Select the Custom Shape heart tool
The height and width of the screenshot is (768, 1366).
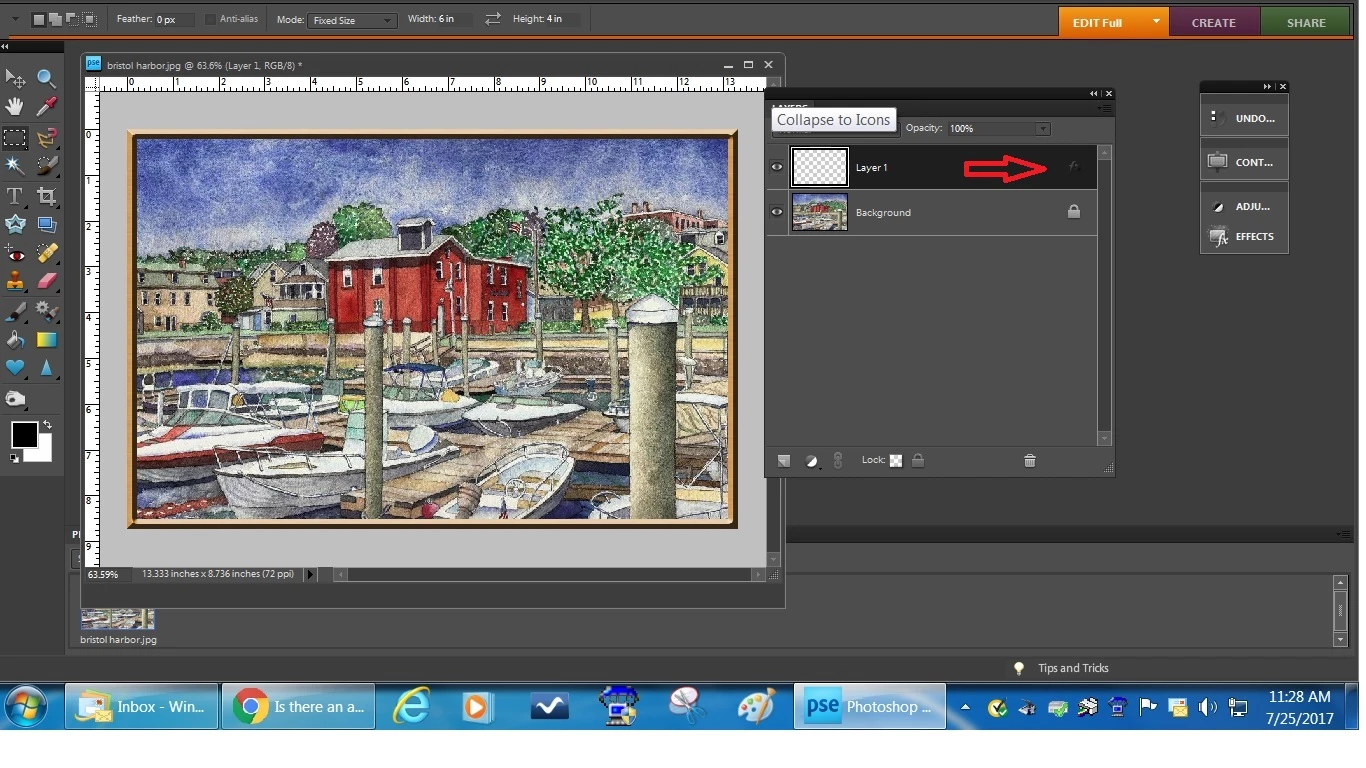pos(15,368)
